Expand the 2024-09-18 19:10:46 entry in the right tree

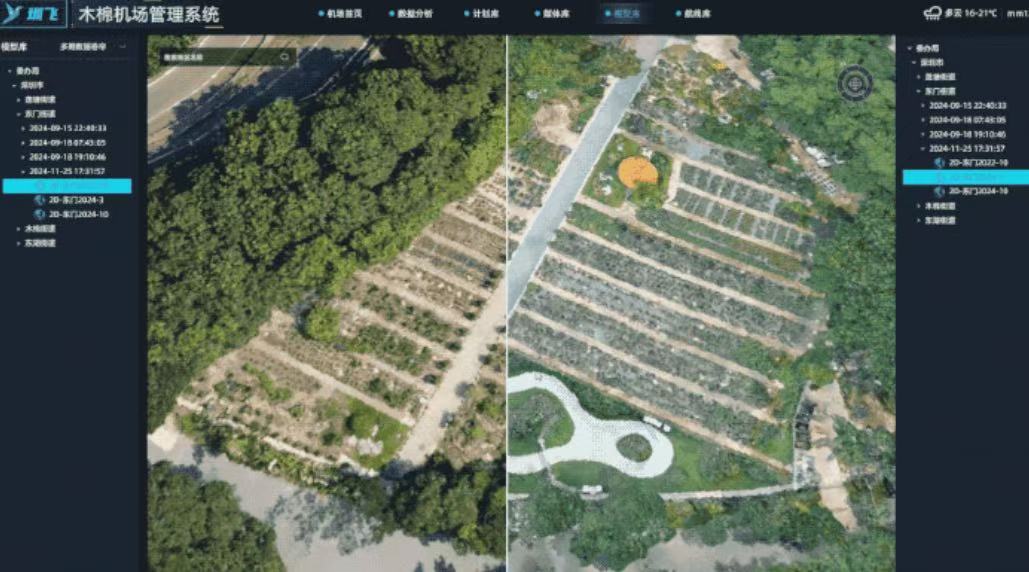[x=923, y=134]
